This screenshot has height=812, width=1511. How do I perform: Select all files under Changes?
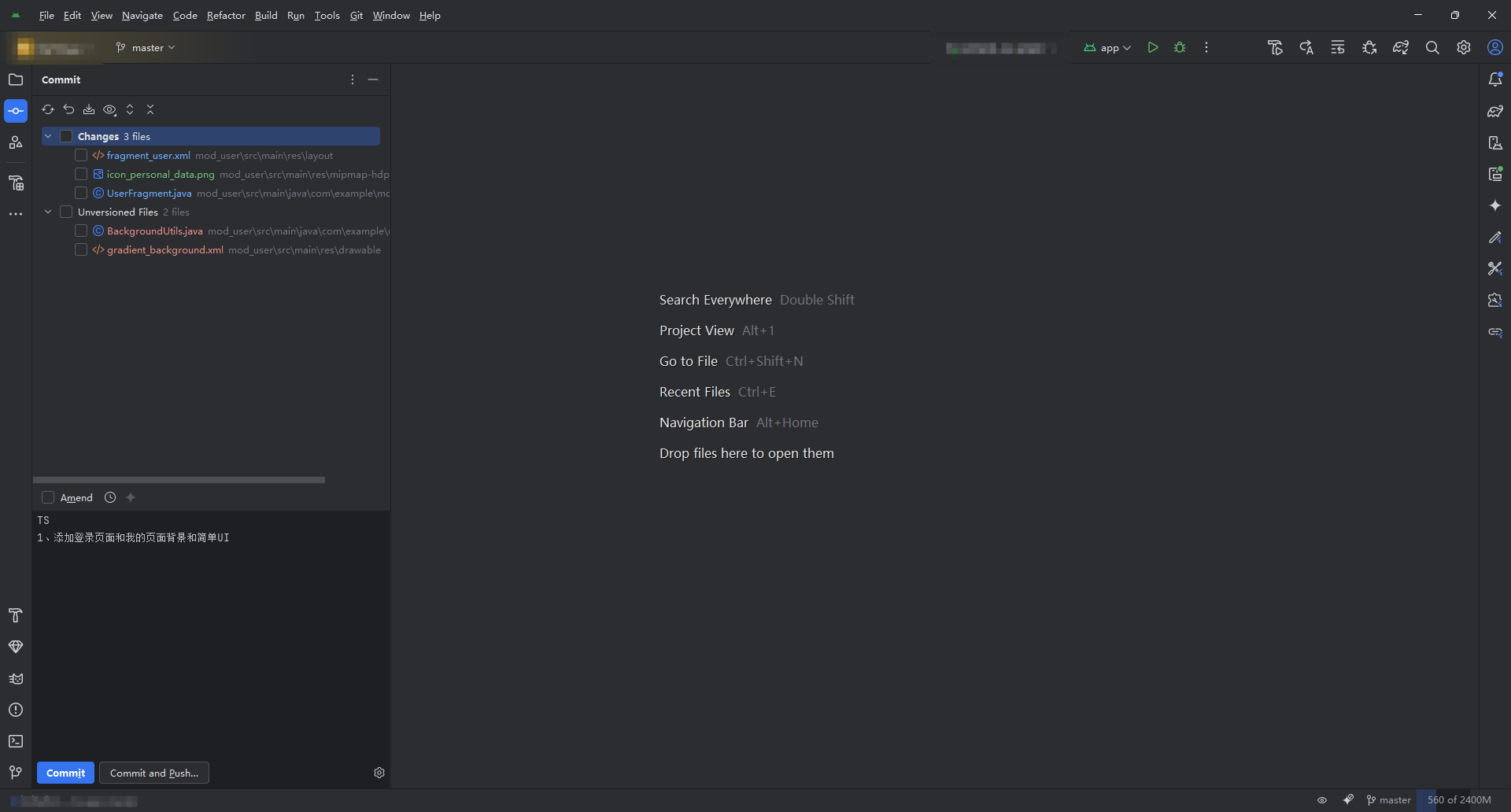[x=67, y=136]
